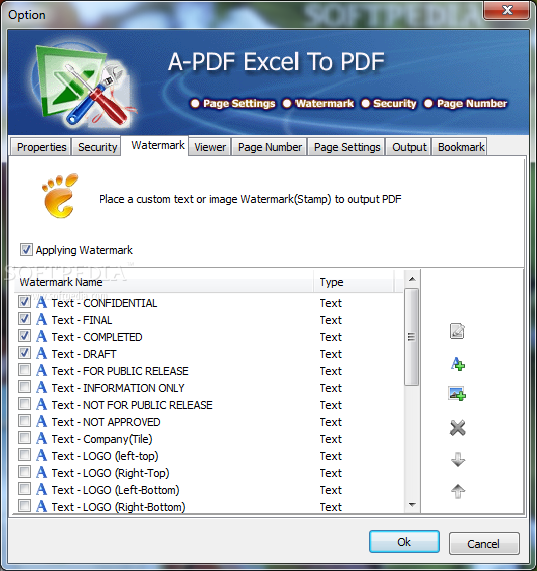The height and width of the screenshot is (571, 537).
Task: Click the Security banner link
Action: pyautogui.click(x=389, y=103)
